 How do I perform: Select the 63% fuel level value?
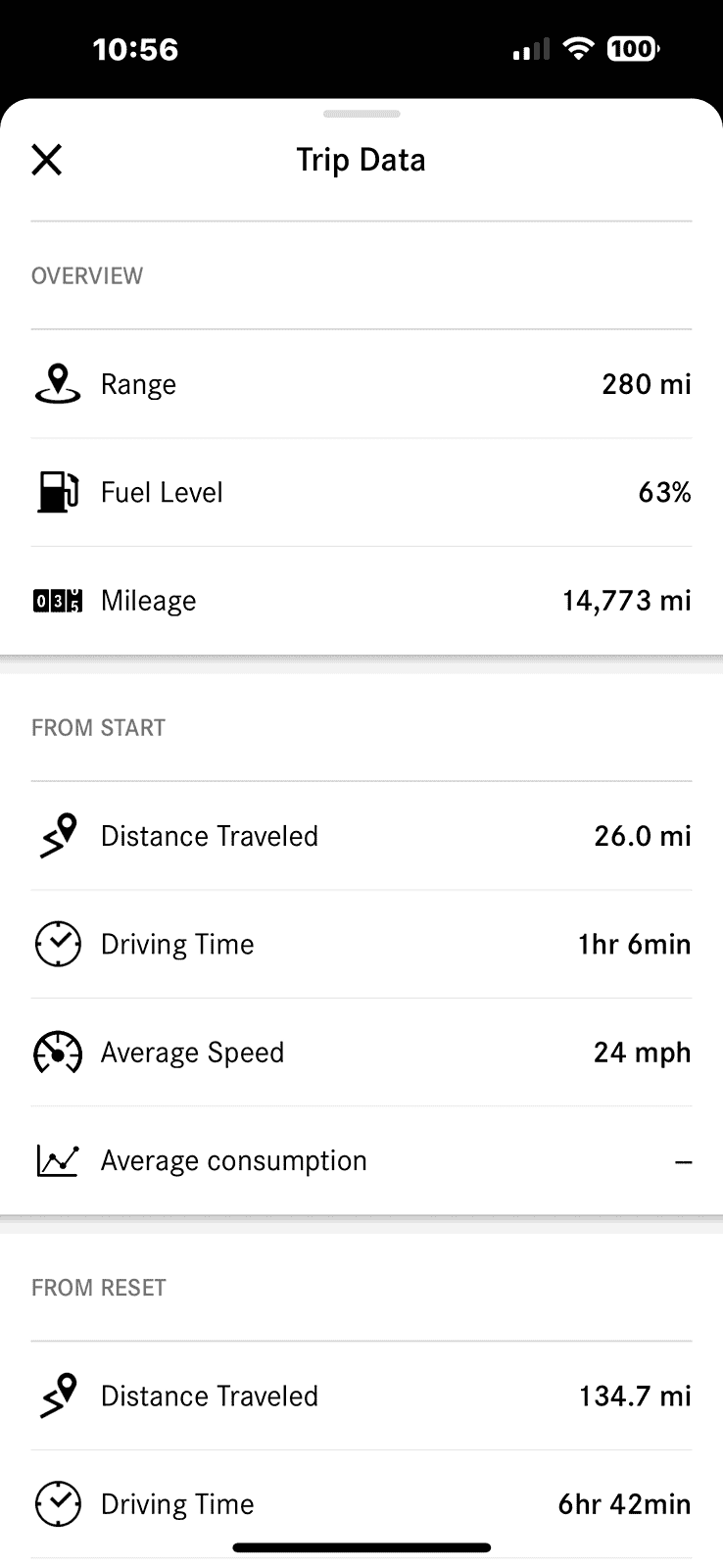coord(664,492)
